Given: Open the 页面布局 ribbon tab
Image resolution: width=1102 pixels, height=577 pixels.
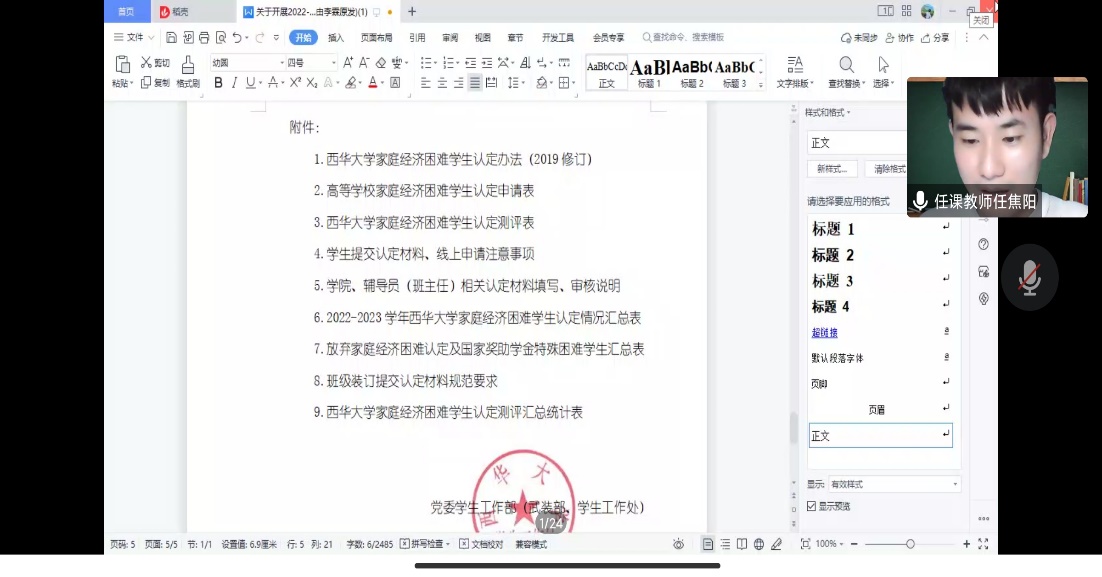Looking at the screenshot, I should click(x=376, y=38).
